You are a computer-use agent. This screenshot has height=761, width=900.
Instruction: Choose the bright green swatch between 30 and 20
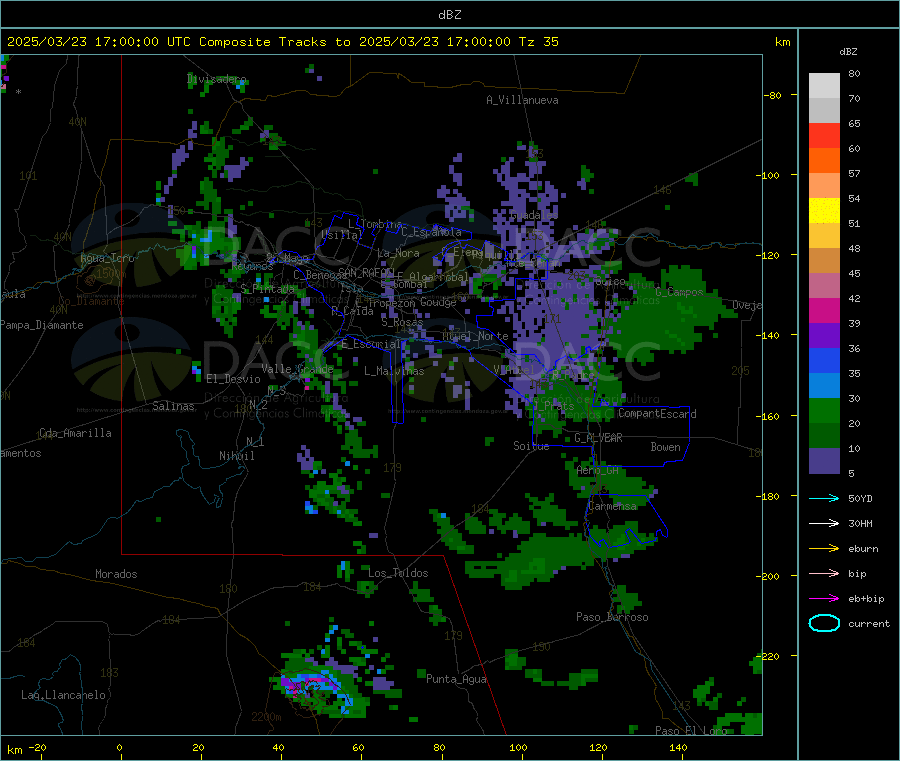(824, 410)
